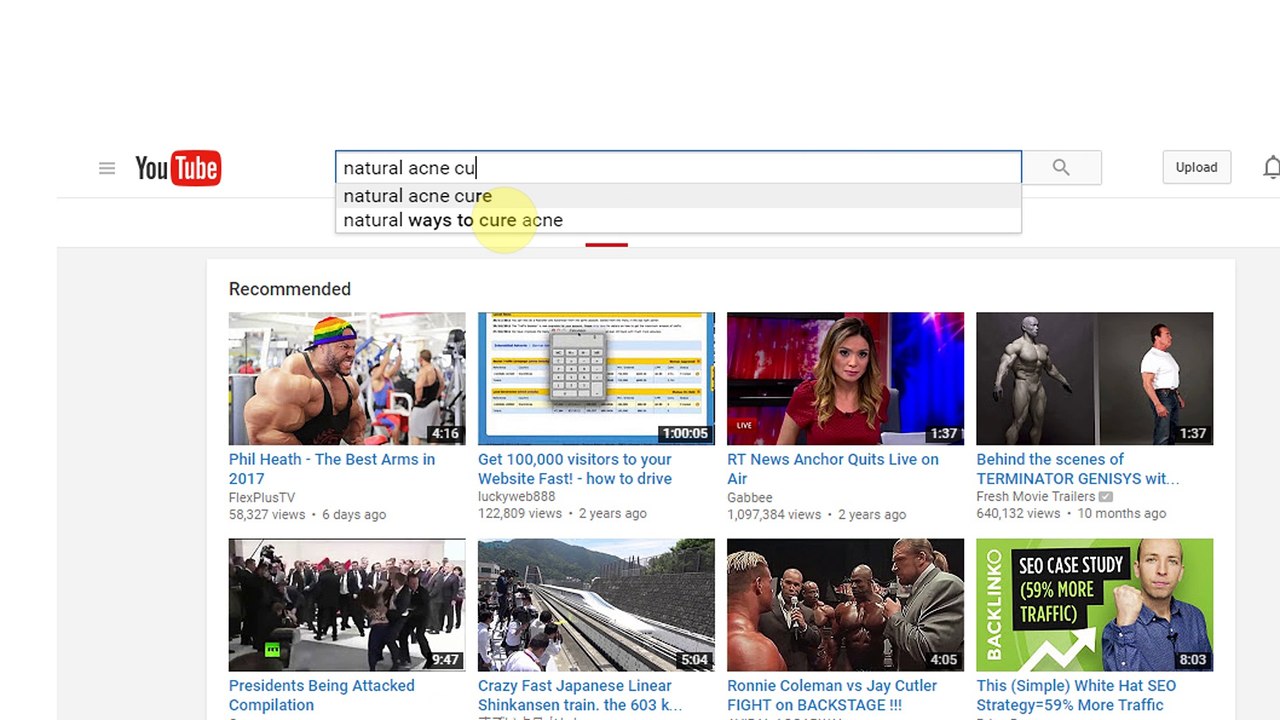Open Presidents Being Attacked thumbnail
Image resolution: width=1280 pixels, height=720 pixels.
pos(347,605)
